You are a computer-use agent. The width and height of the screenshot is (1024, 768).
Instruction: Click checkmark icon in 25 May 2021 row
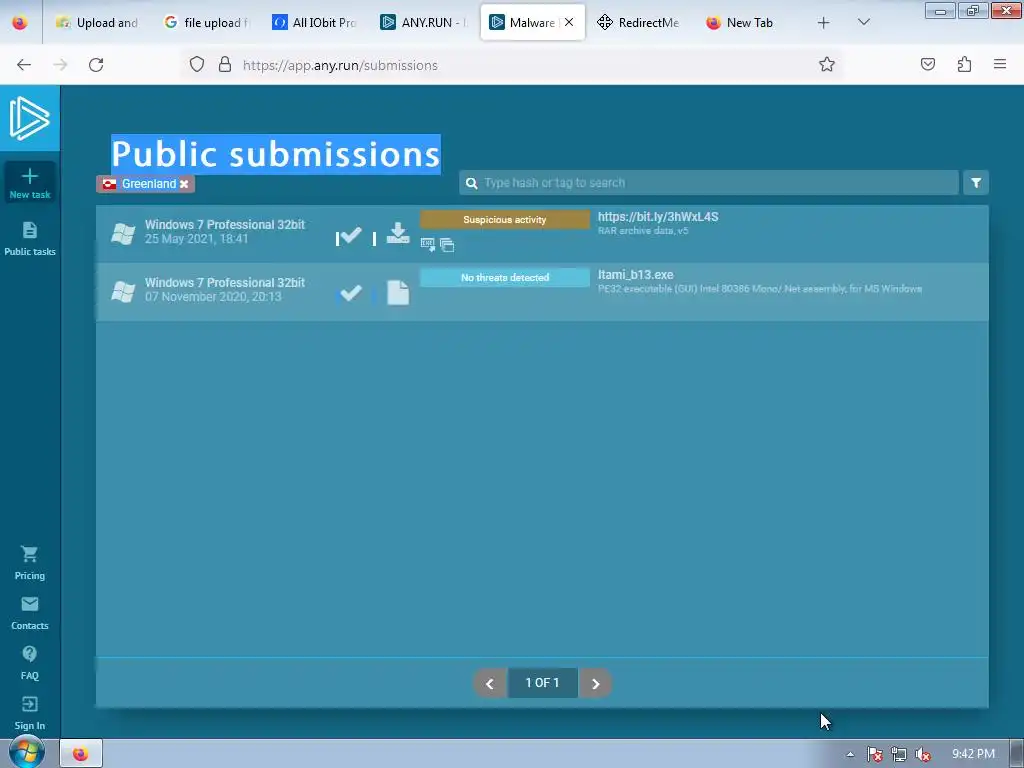coord(349,235)
